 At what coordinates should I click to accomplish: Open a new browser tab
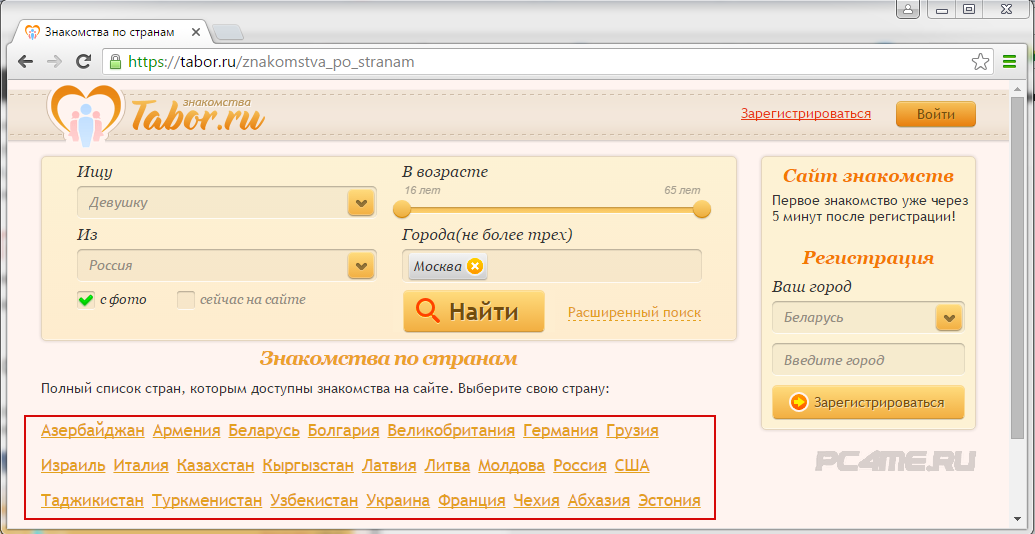pos(227,32)
